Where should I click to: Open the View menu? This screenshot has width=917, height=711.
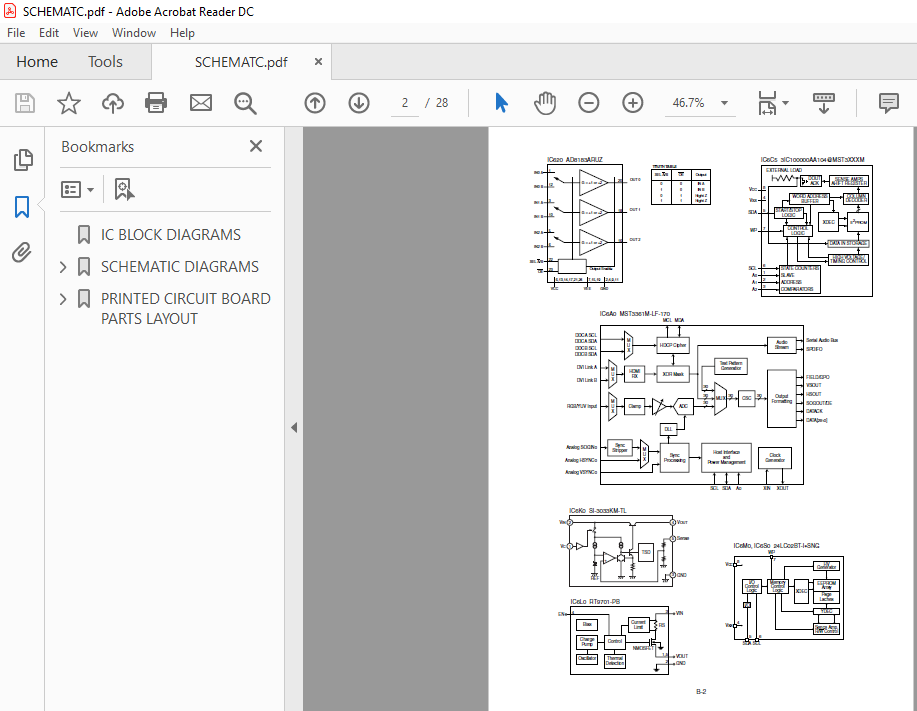point(85,33)
